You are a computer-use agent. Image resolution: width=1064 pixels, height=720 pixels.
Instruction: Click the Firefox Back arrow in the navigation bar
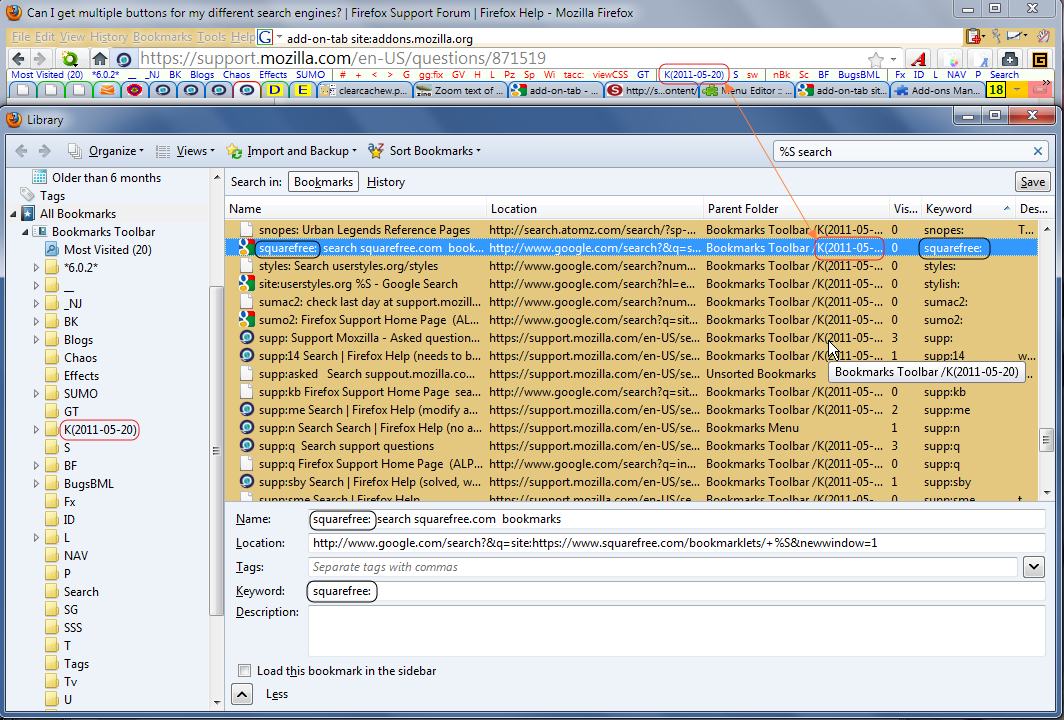[18, 59]
